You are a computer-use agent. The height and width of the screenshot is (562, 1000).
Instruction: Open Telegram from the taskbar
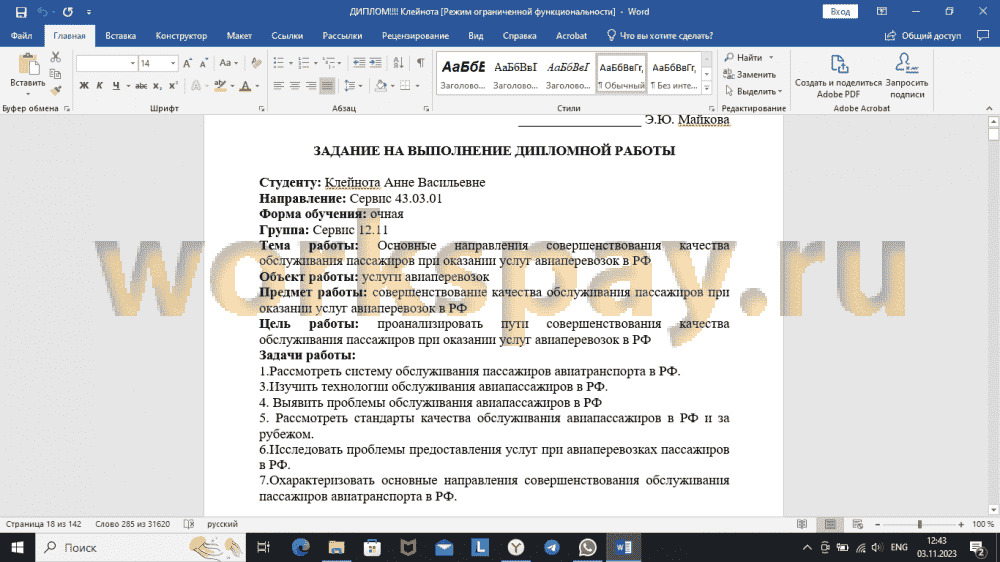pyautogui.click(x=552, y=547)
